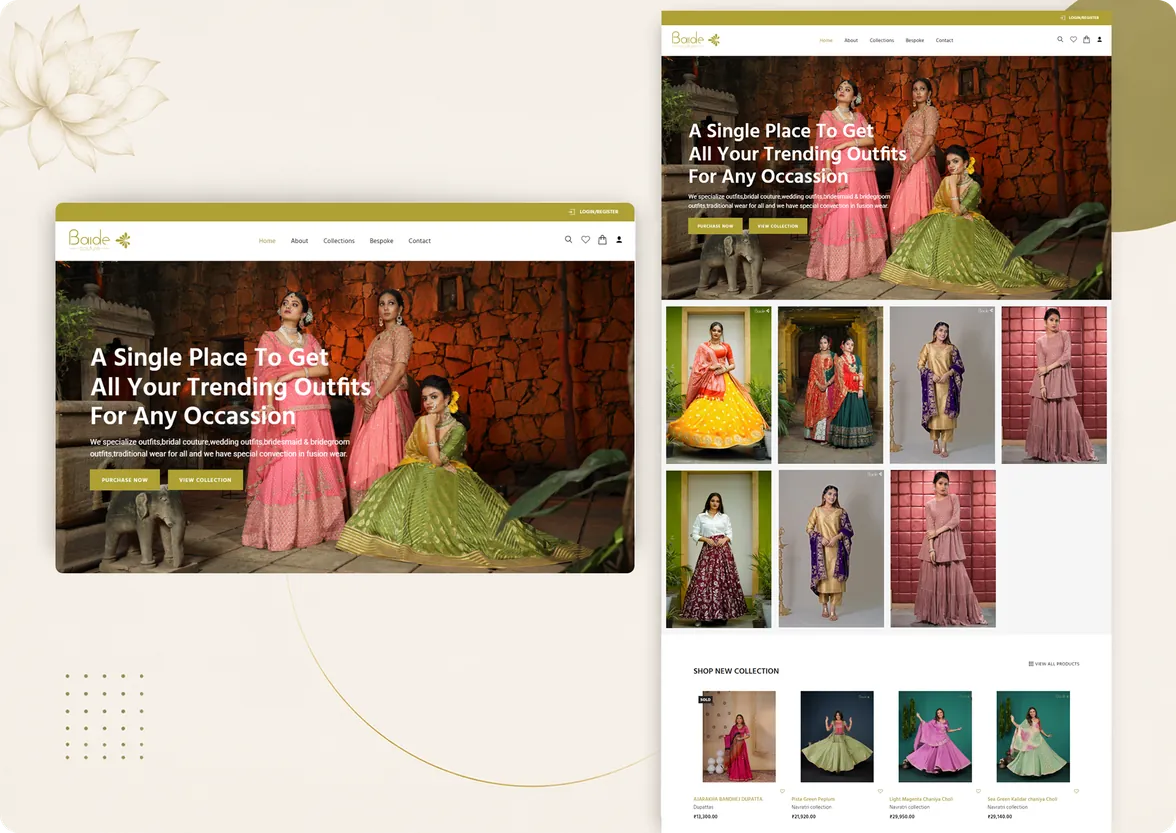This screenshot has width=1176, height=833.
Task: Open the Light Magenta Chaniya Choli product image
Action: tap(934, 736)
